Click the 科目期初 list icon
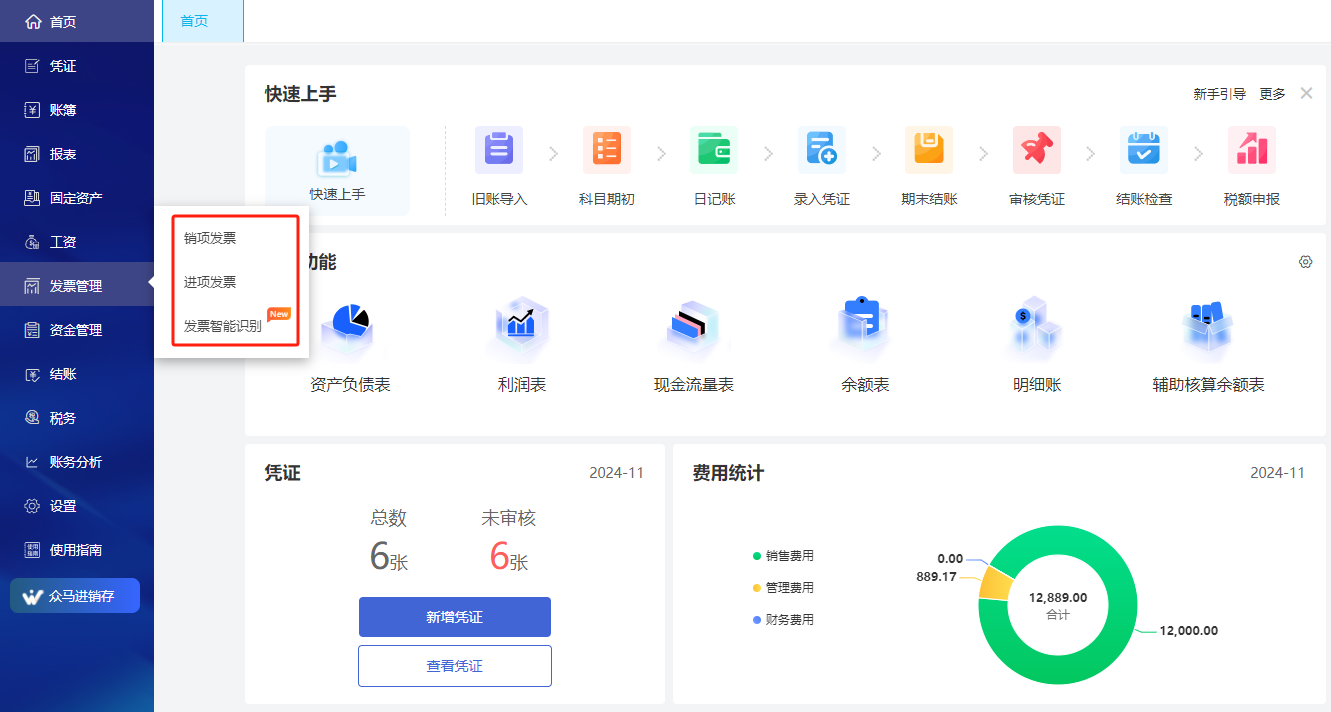This screenshot has width=1331, height=712. (607, 151)
